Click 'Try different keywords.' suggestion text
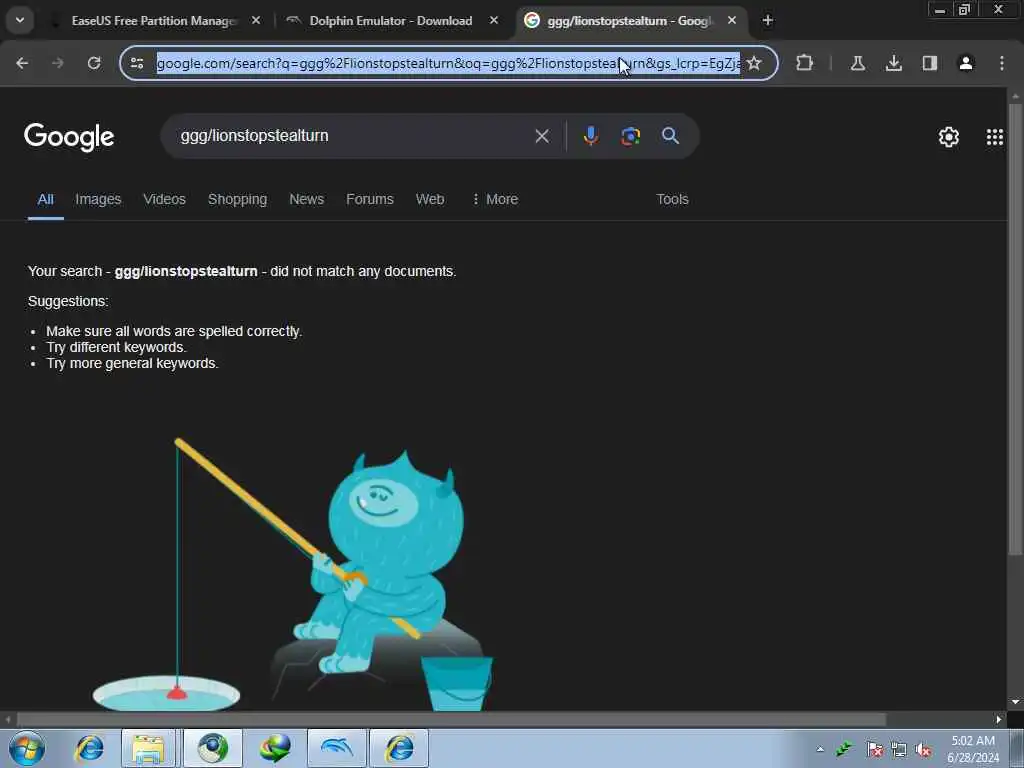This screenshot has height=768, width=1024. pos(116,347)
